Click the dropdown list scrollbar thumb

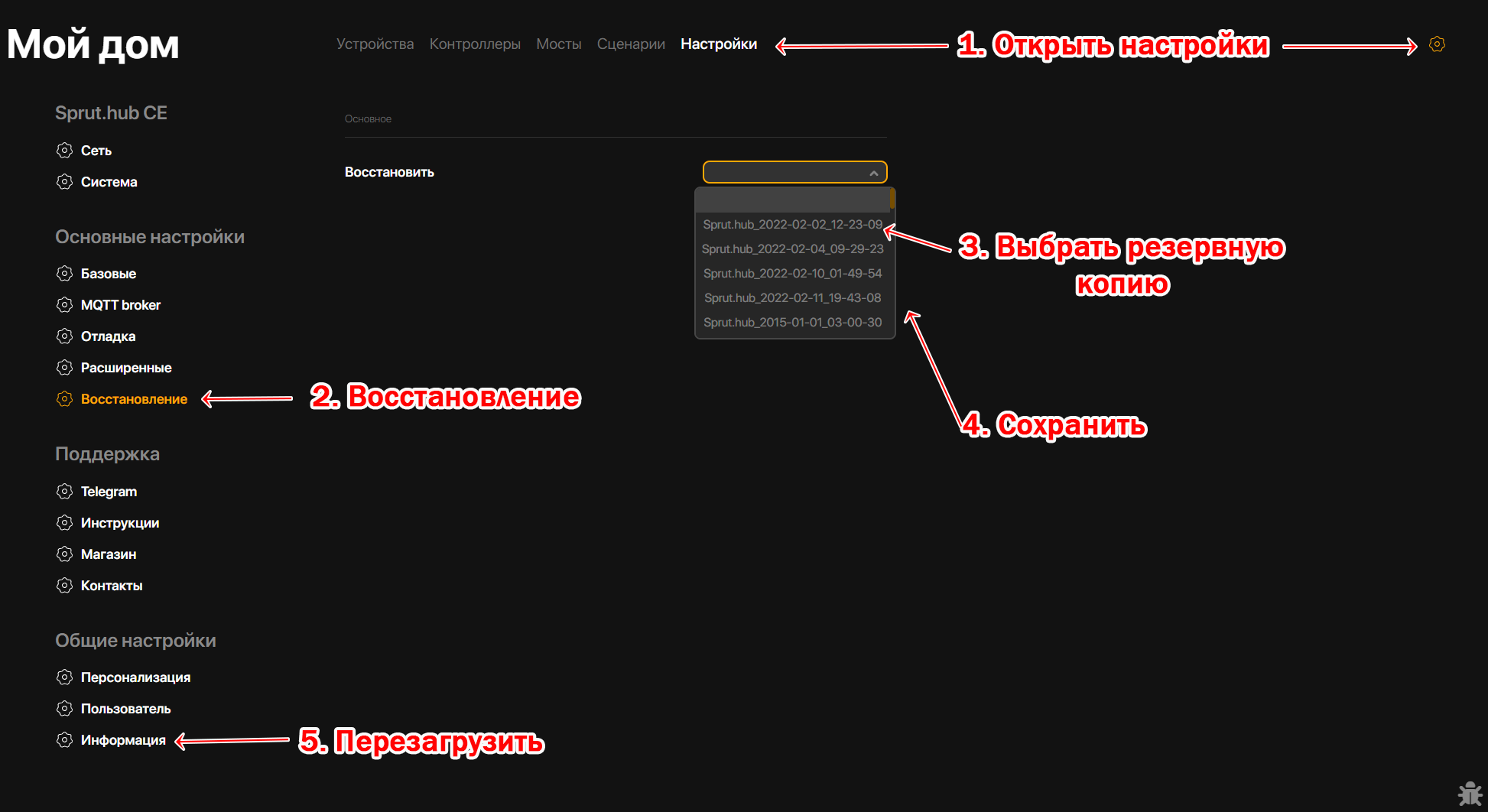[892, 200]
